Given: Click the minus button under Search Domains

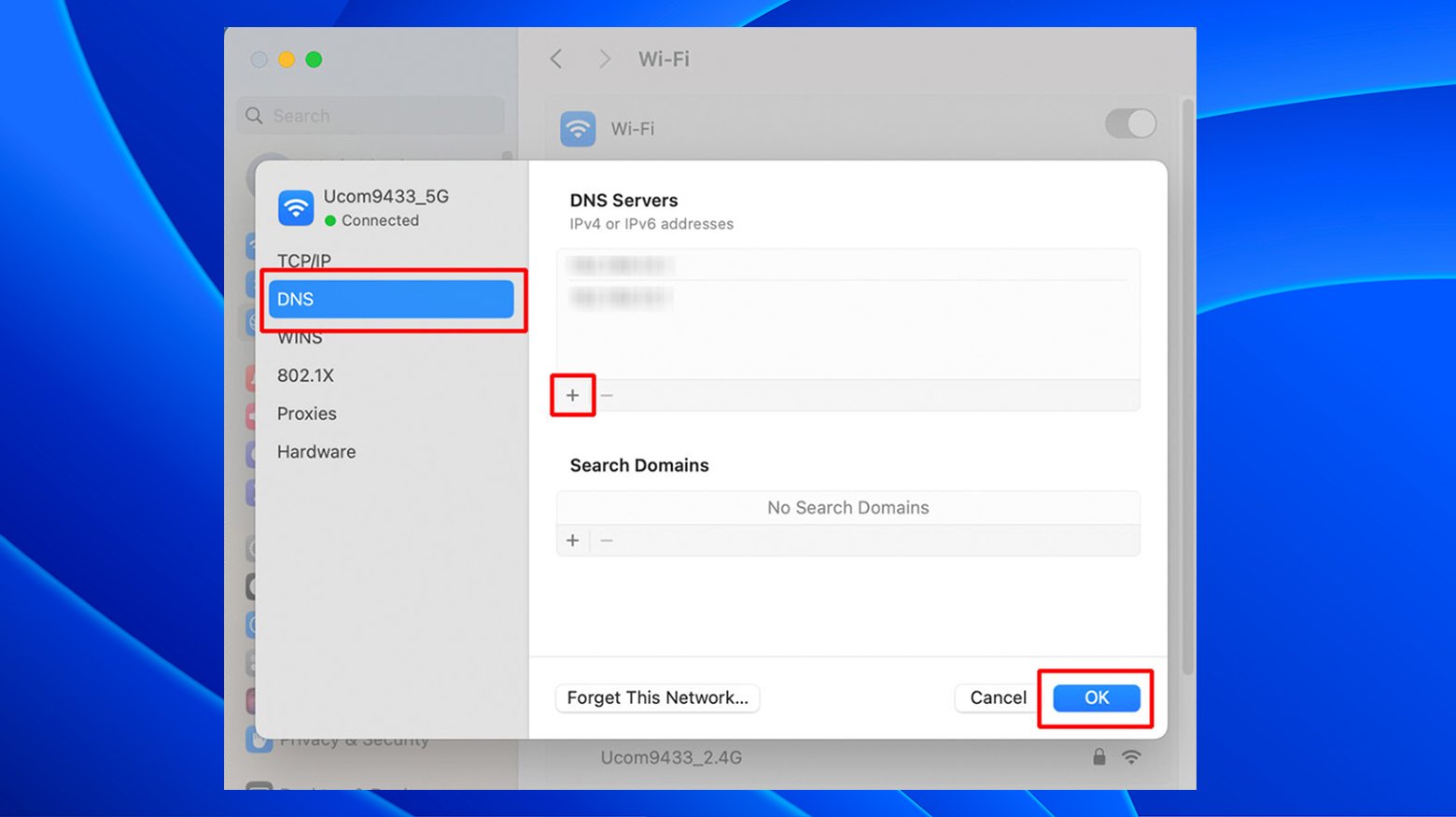Looking at the screenshot, I should (607, 541).
